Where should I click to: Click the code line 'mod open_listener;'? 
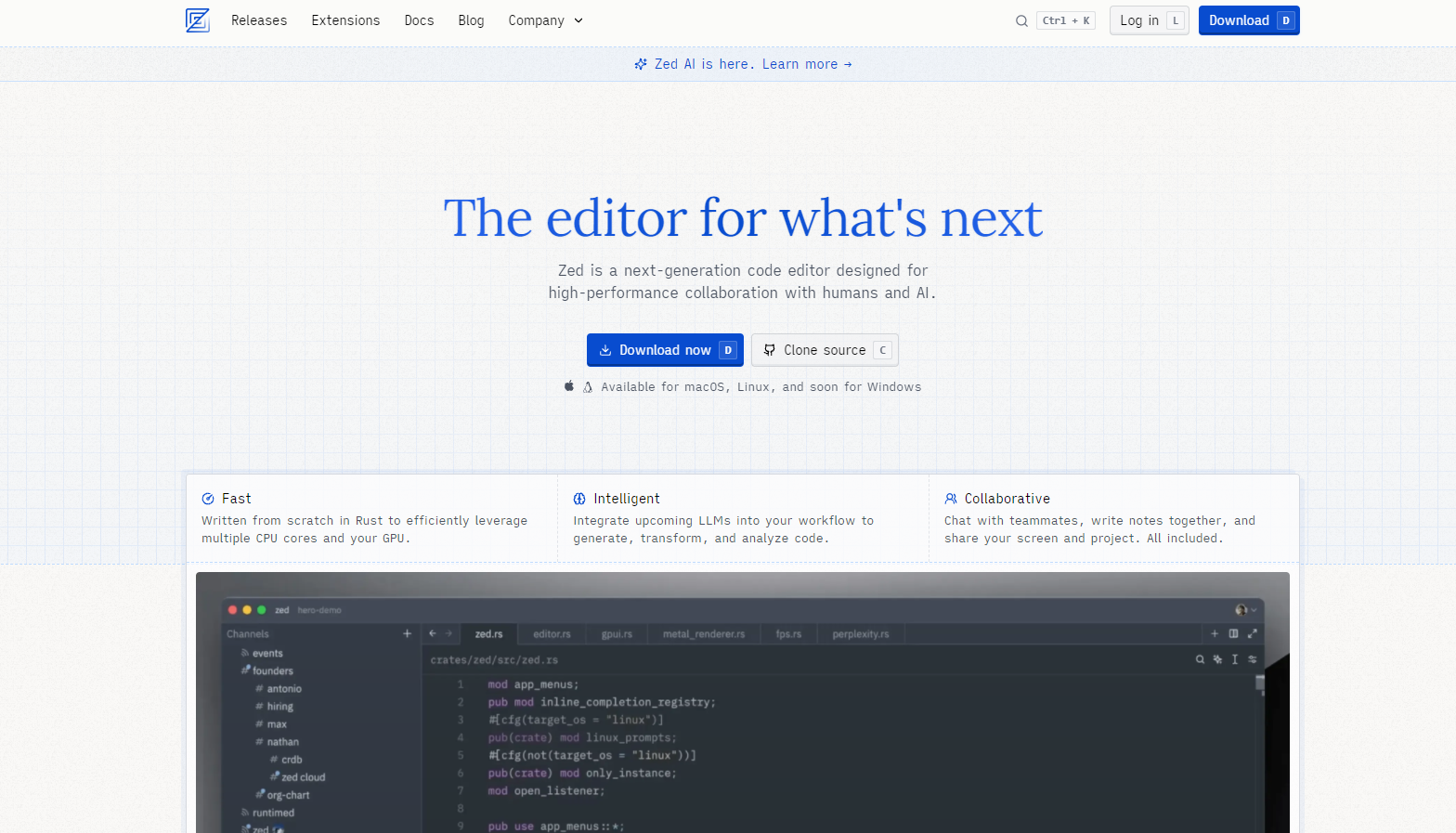click(546, 791)
